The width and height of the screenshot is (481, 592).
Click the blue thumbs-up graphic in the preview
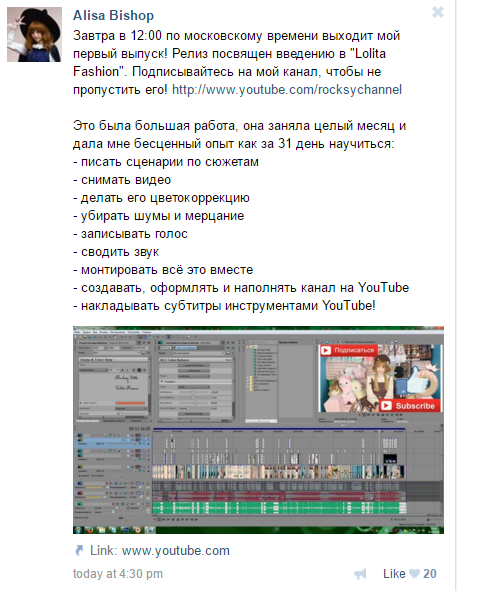pyautogui.click(x=416, y=382)
